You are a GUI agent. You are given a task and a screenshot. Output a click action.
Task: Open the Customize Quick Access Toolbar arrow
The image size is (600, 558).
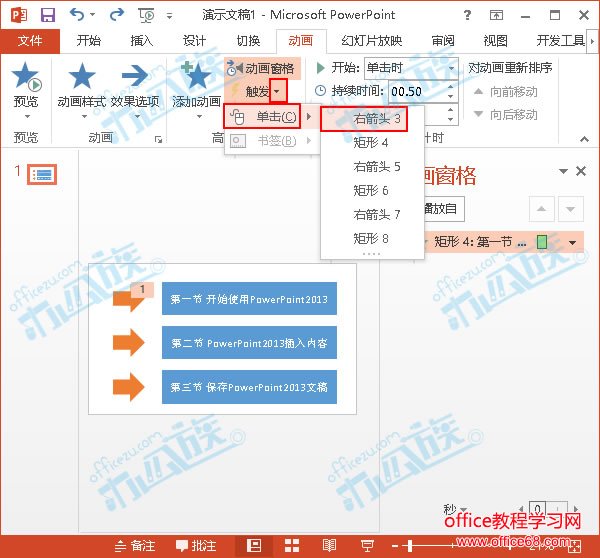tap(169, 16)
